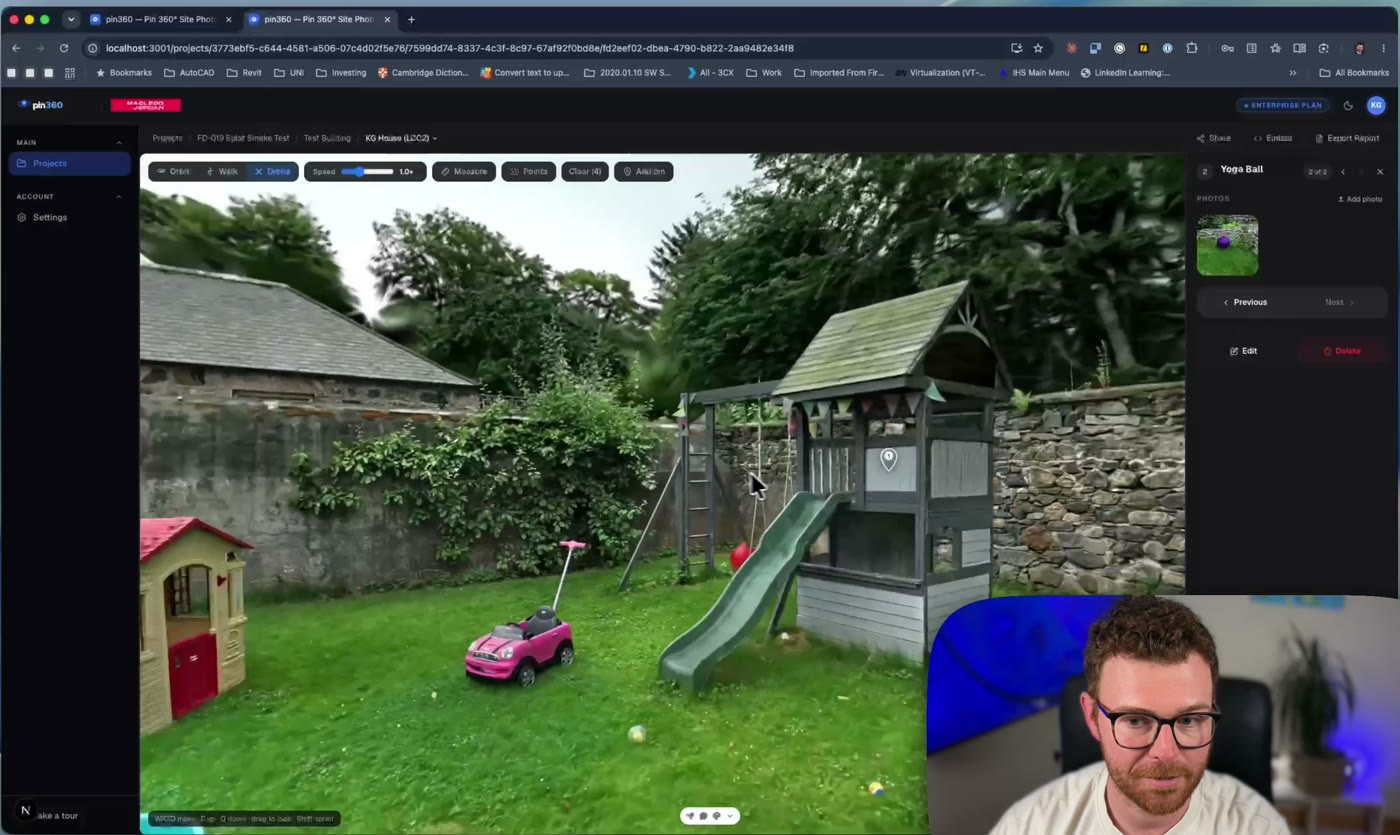Viewport: 1400px width, 835px height.
Task: Open Cambridge Dictionary bookmark
Action: pos(423,73)
